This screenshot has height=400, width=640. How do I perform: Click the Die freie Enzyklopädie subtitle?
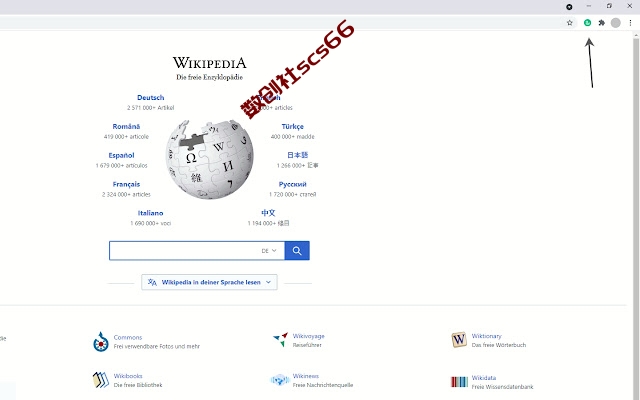tap(209, 77)
